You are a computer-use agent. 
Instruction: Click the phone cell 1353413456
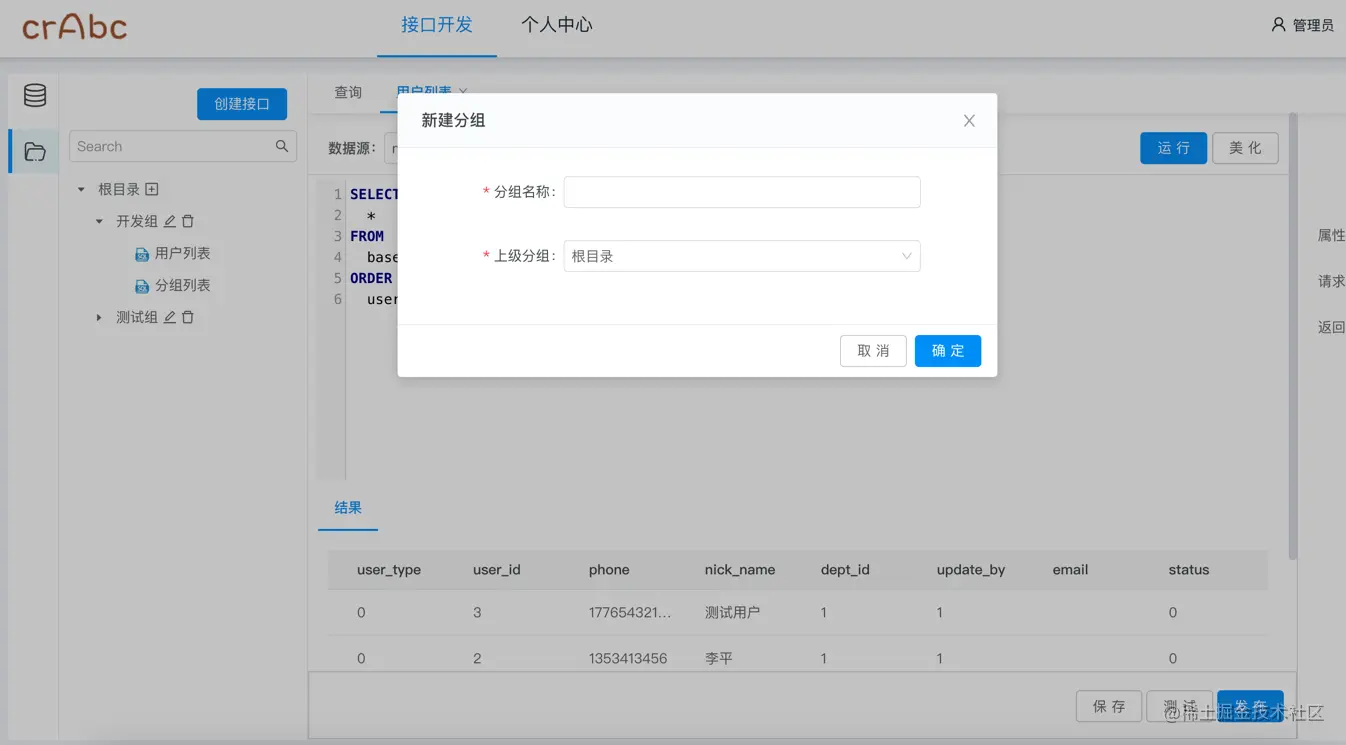tap(628, 658)
